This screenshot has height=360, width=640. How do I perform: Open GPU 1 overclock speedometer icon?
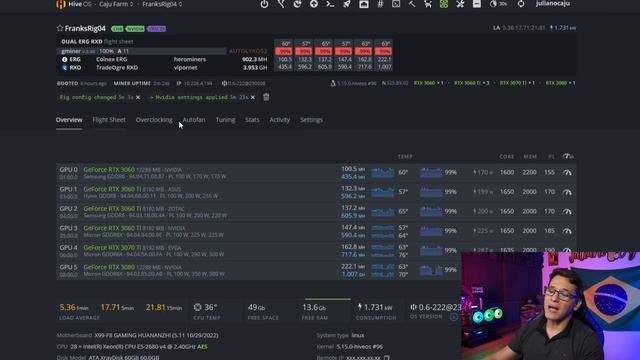coord(567,192)
